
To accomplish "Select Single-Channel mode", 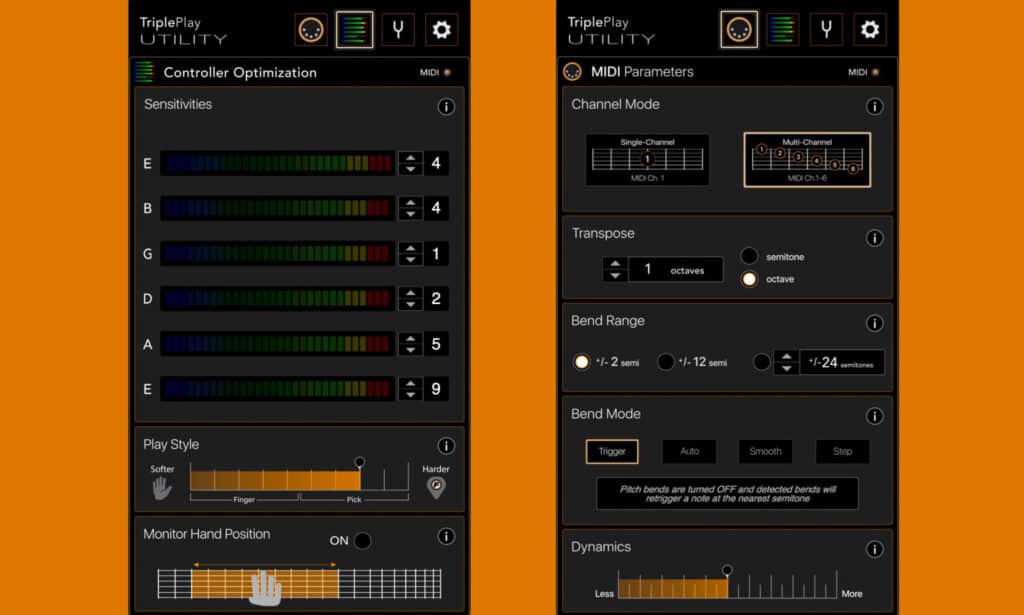I will (647, 160).
